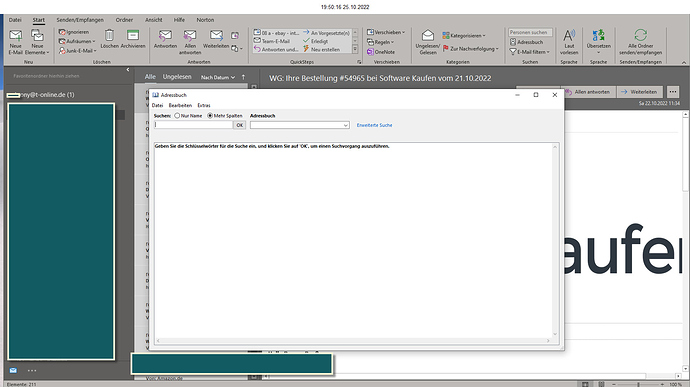Select the Nur Name radio button
This screenshot has height=387, width=690.
point(177,116)
